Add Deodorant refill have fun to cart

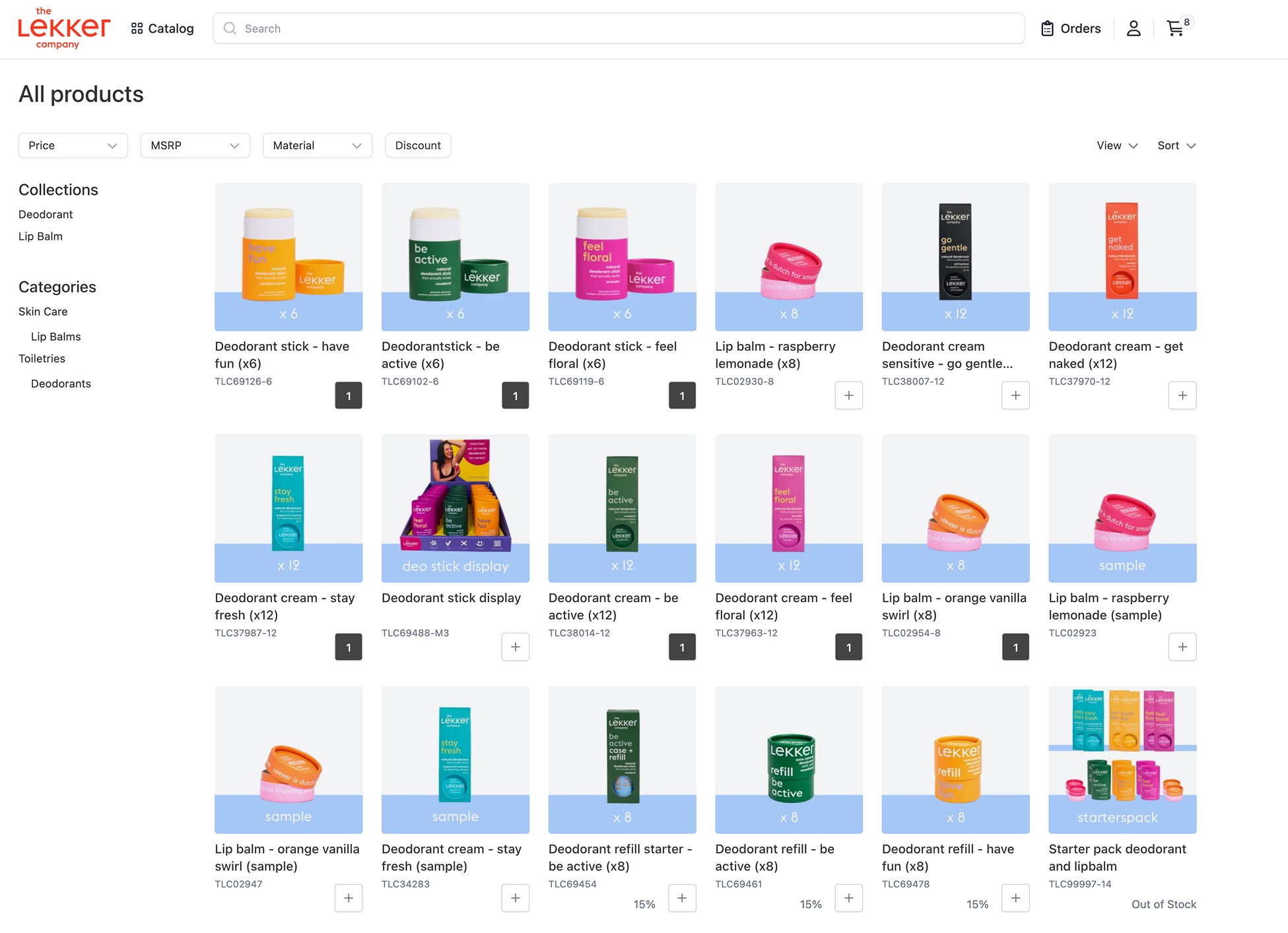1015,898
